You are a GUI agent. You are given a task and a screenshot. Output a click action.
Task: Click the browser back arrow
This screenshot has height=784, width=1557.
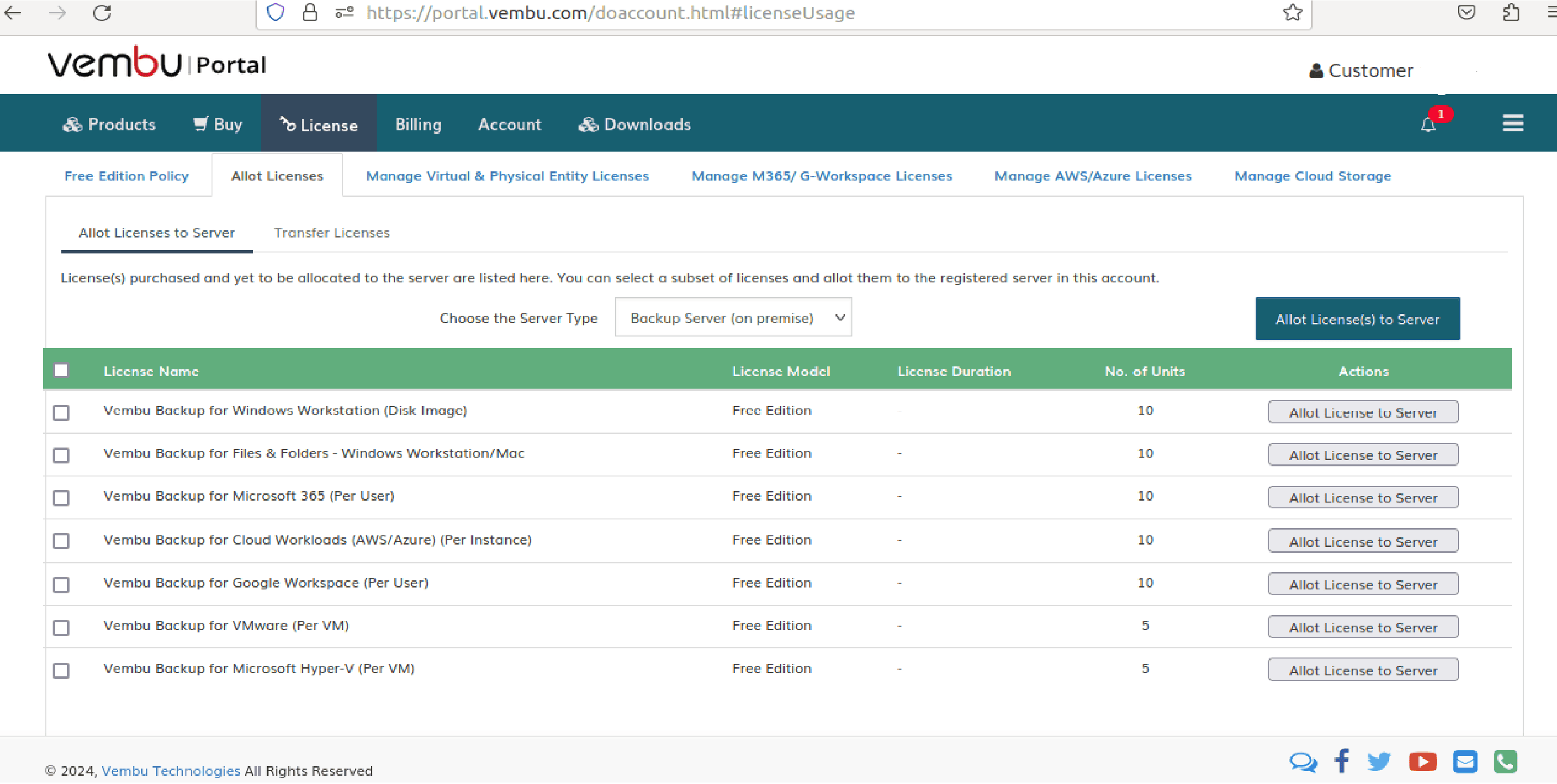coord(14,12)
